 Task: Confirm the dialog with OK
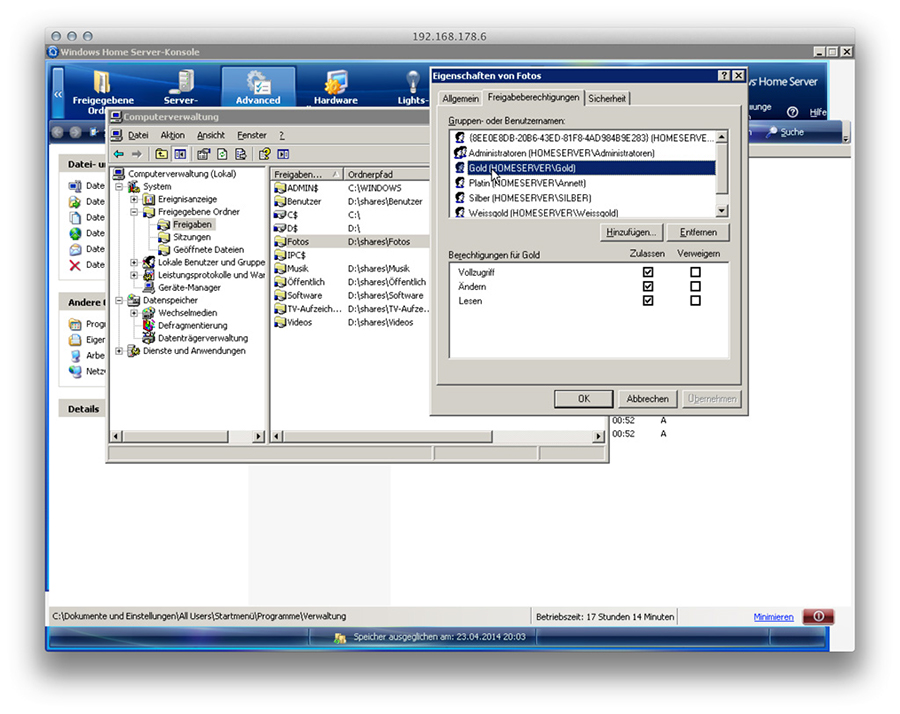pyautogui.click(x=584, y=399)
